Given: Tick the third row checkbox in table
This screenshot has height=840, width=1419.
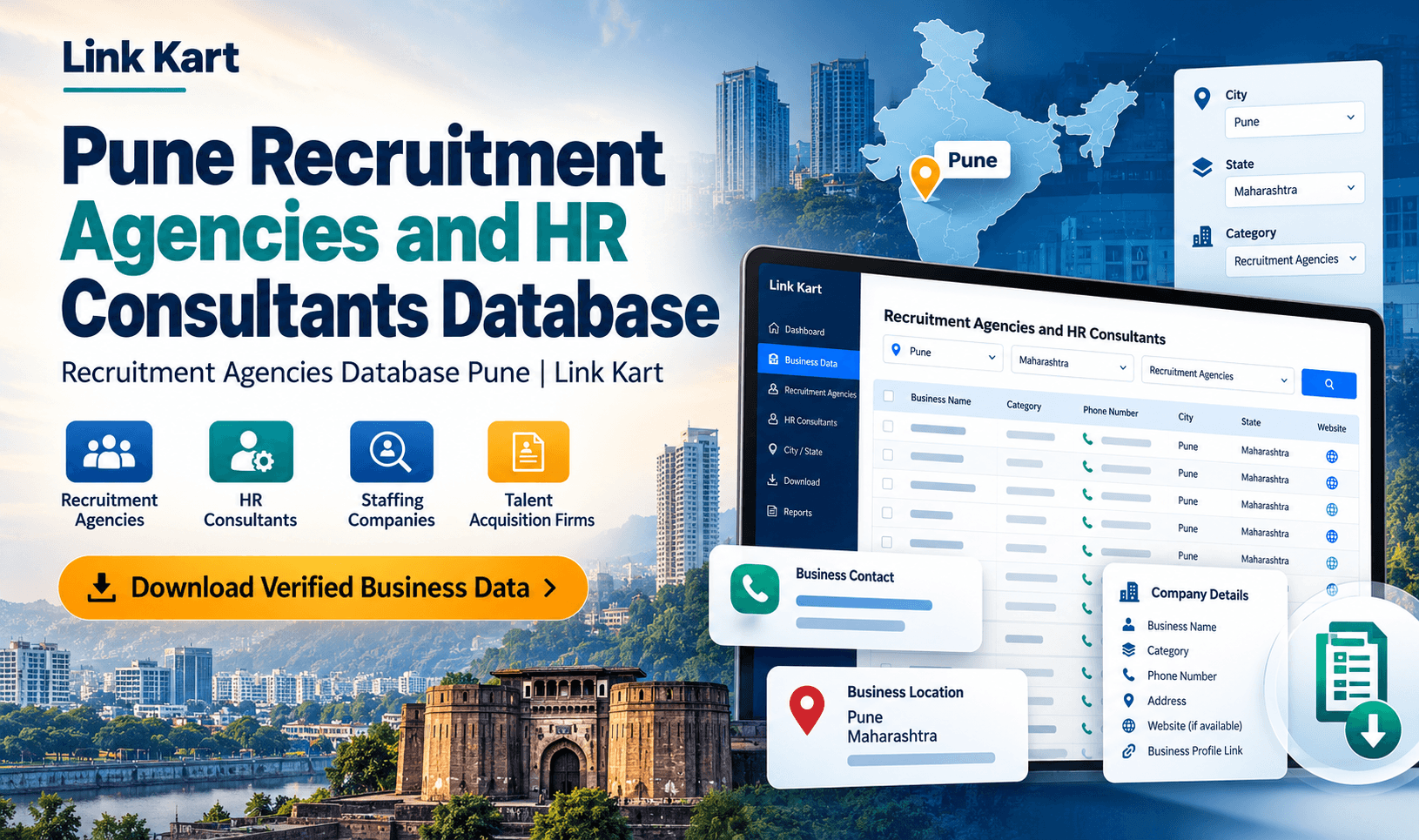Looking at the screenshot, I should click(888, 483).
